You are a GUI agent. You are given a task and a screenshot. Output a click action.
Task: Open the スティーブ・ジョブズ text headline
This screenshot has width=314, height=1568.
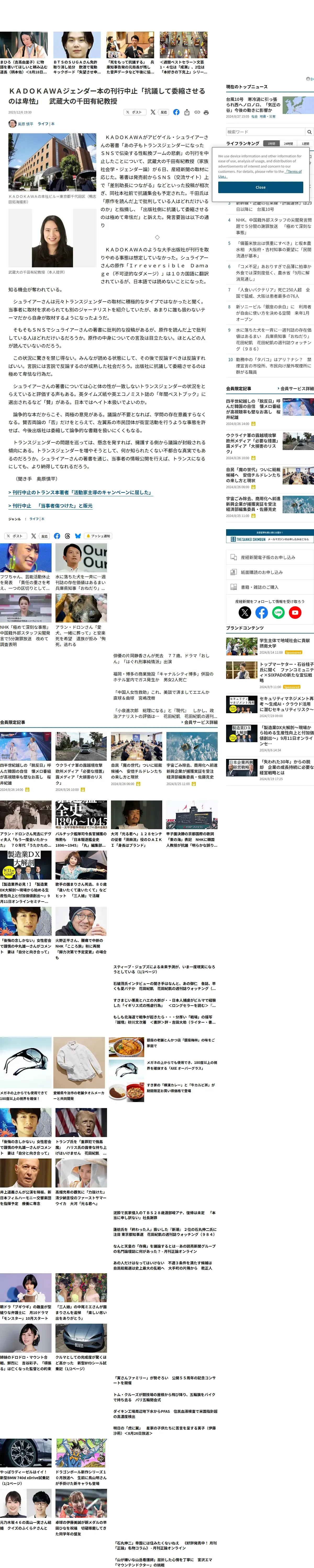pyautogui.click(x=164, y=969)
